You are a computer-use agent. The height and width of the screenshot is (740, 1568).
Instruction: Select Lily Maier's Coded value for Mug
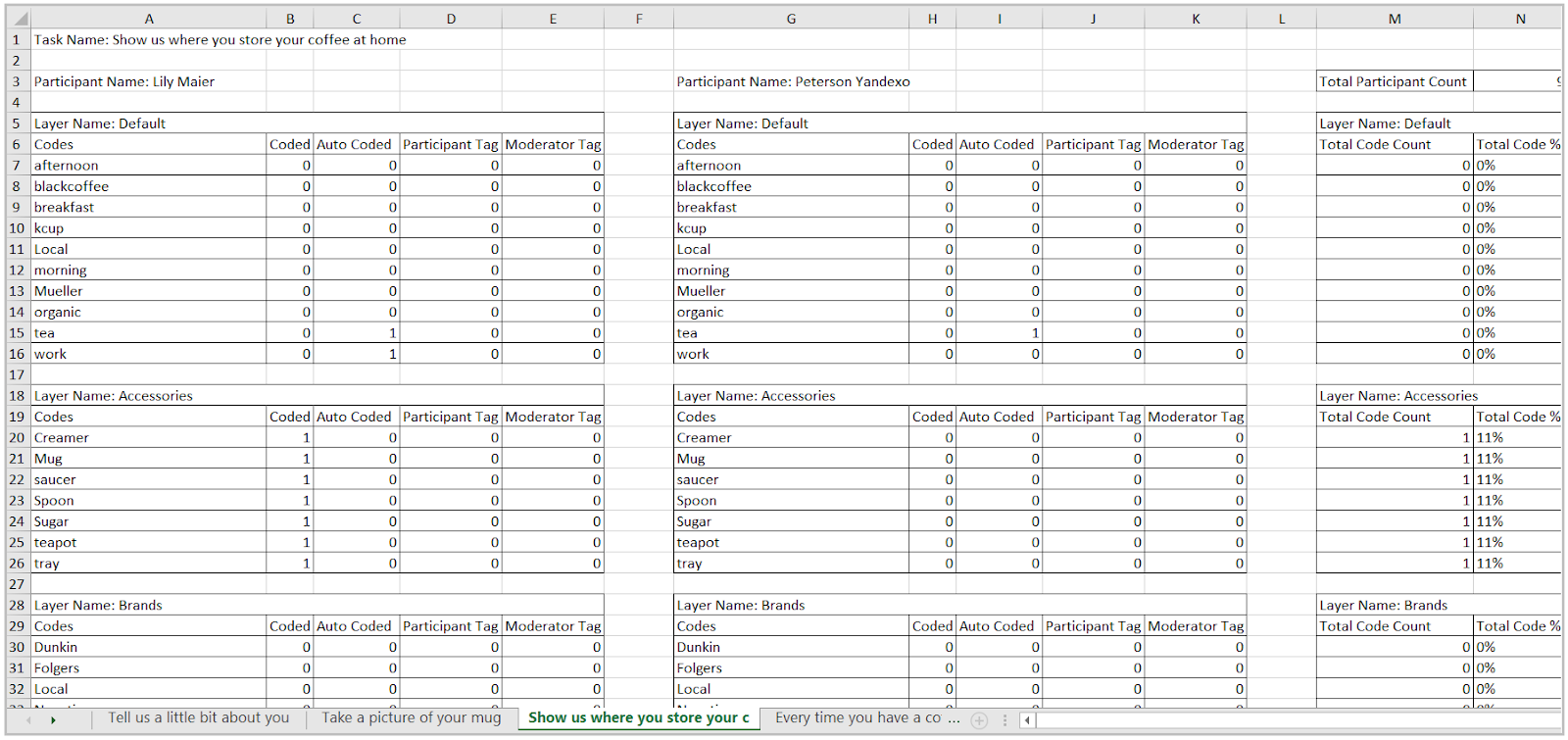290,459
